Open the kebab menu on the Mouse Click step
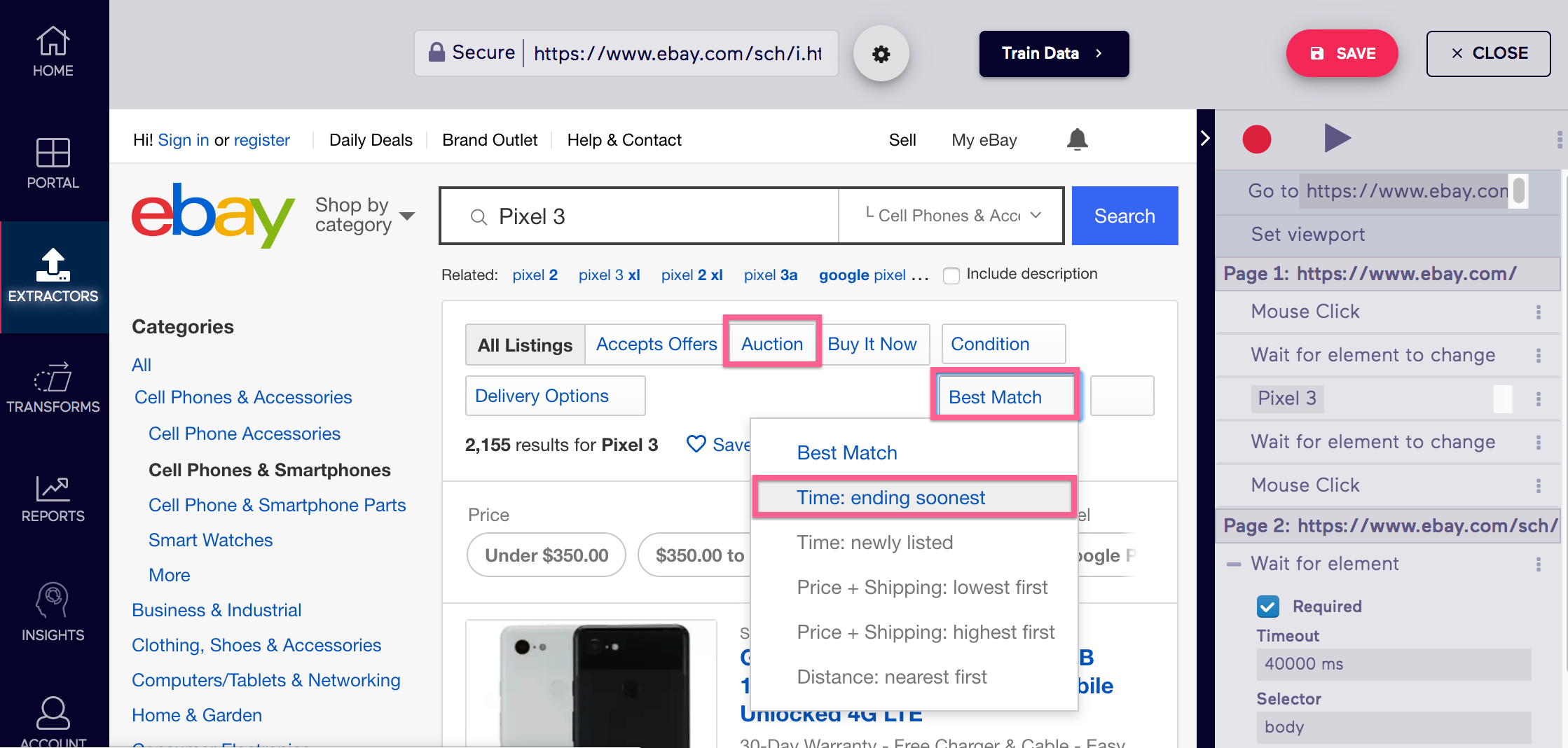The height and width of the screenshot is (748, 1568). [x=1539, y=311]
